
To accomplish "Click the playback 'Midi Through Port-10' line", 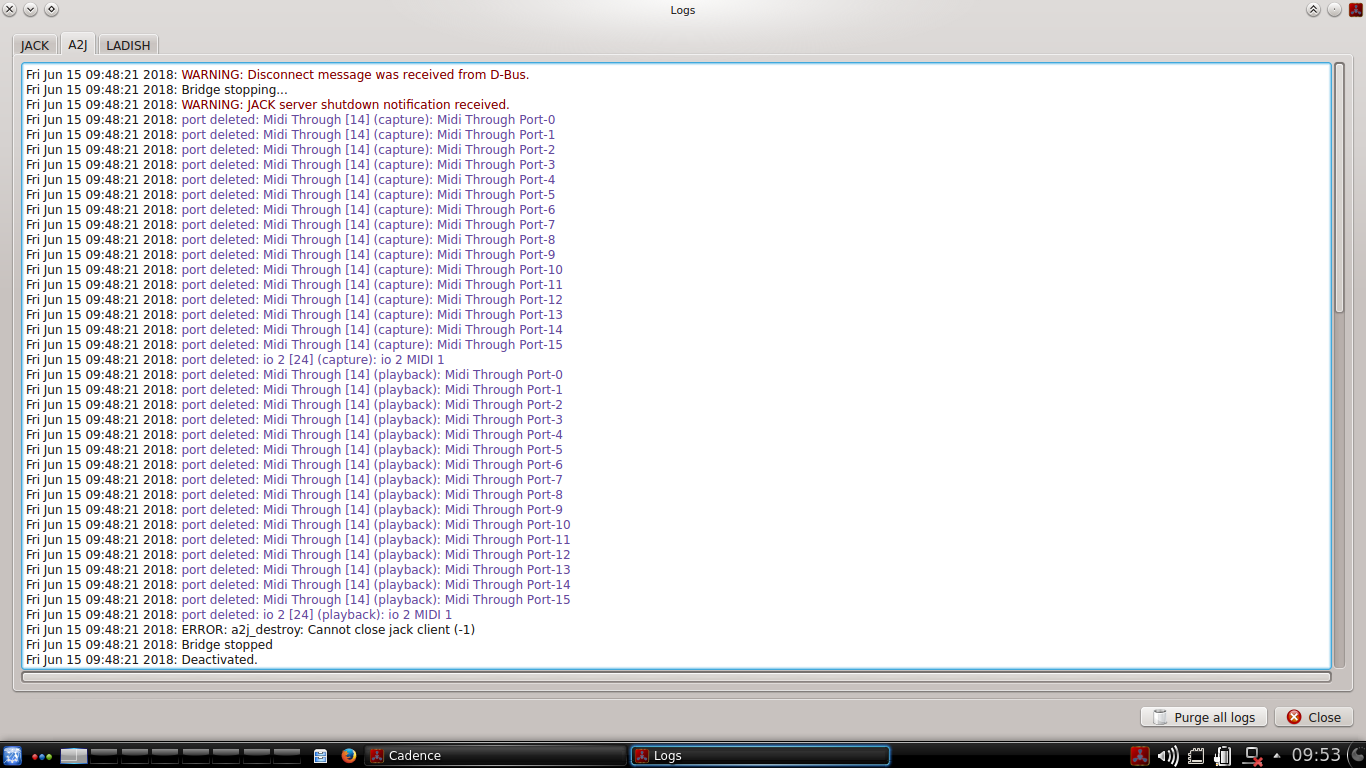I will 298,525.
